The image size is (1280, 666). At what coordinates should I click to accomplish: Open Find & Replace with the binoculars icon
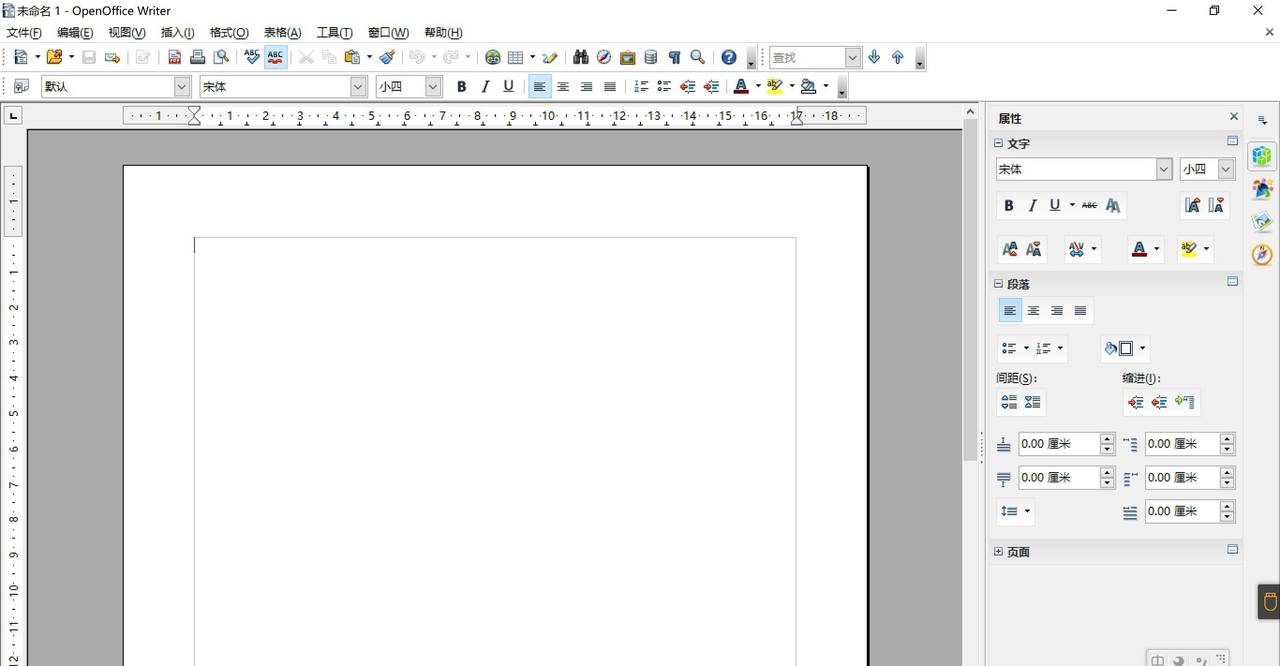pos(580,58)
